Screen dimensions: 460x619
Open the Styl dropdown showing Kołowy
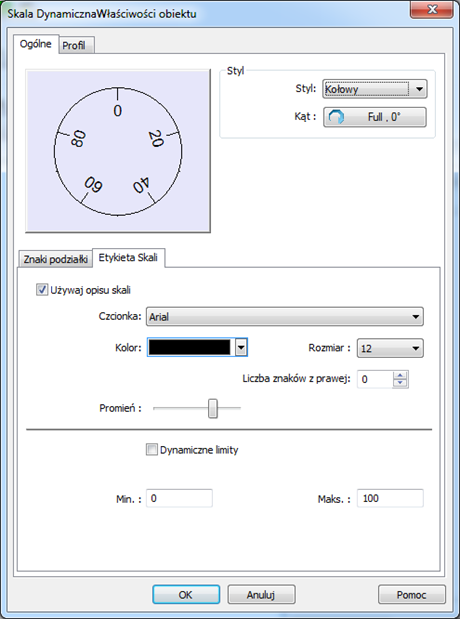click(374, 89)
